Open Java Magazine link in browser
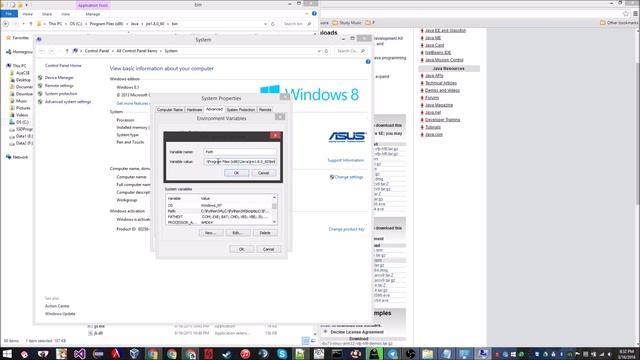 pos(439,105)
